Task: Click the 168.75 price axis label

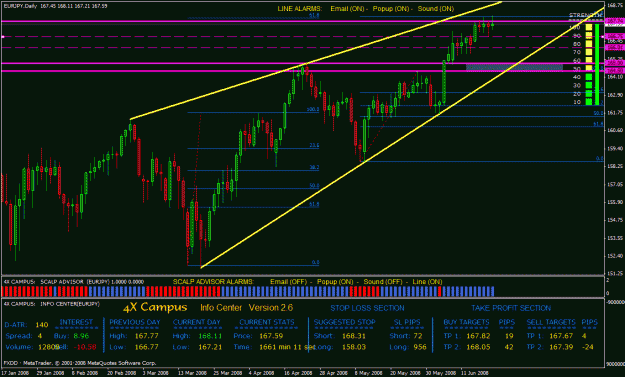Action: click(615, 6)
